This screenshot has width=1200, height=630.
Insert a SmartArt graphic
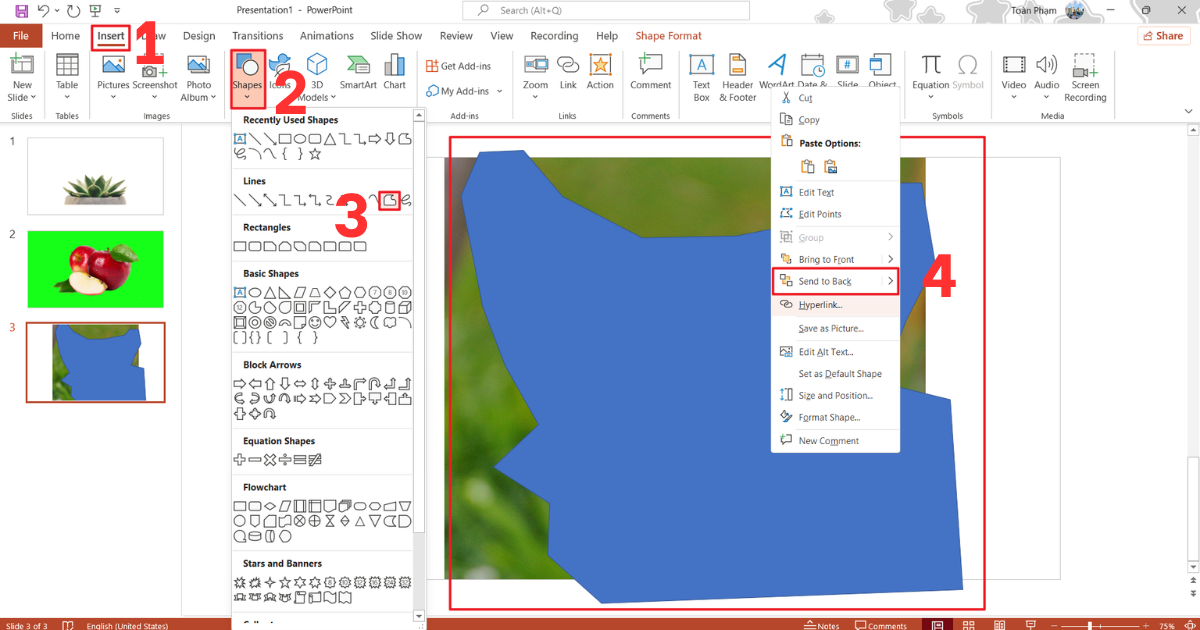[x=358, y=73]
